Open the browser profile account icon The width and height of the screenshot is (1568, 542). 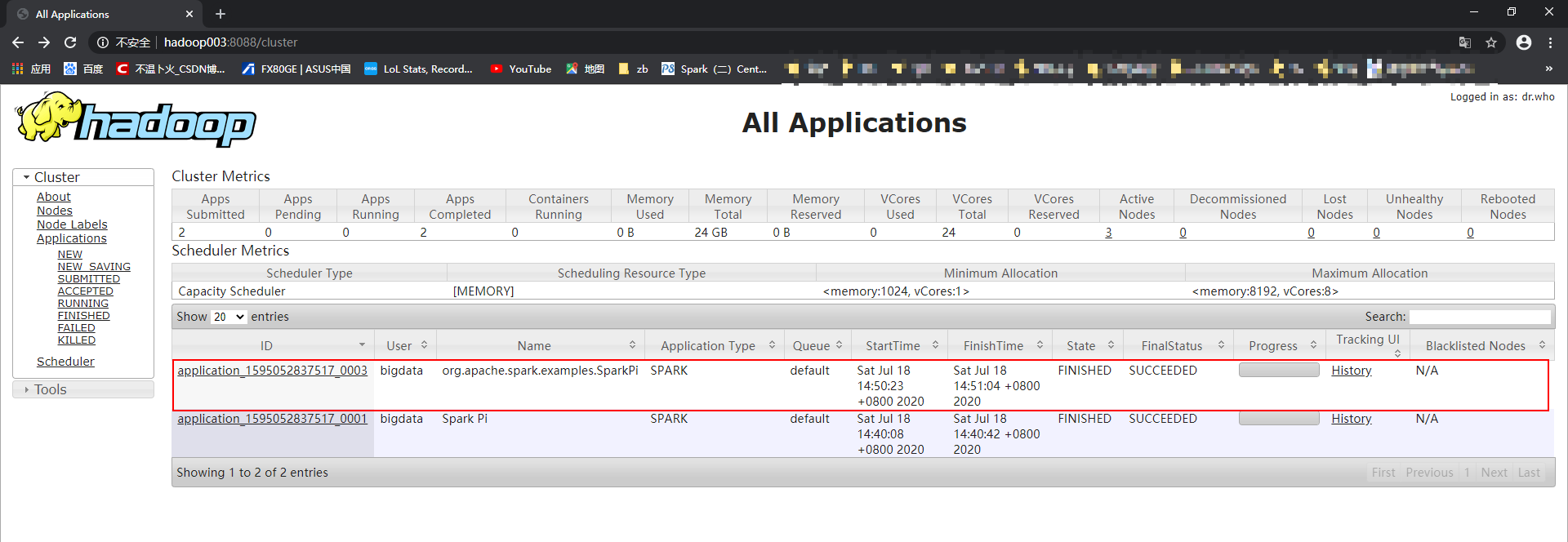(1524, 42)
